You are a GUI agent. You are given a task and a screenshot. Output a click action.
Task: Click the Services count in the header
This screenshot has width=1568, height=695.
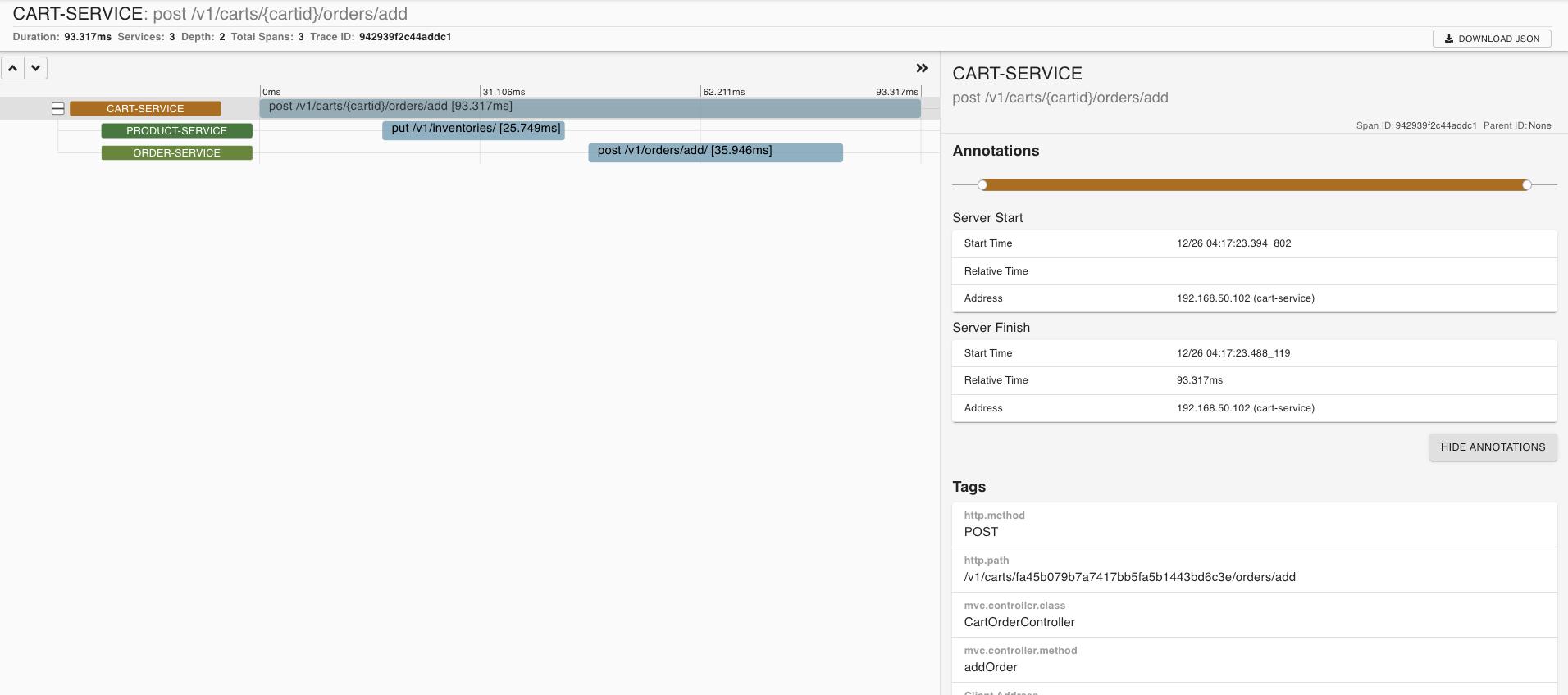click(172, 37)
